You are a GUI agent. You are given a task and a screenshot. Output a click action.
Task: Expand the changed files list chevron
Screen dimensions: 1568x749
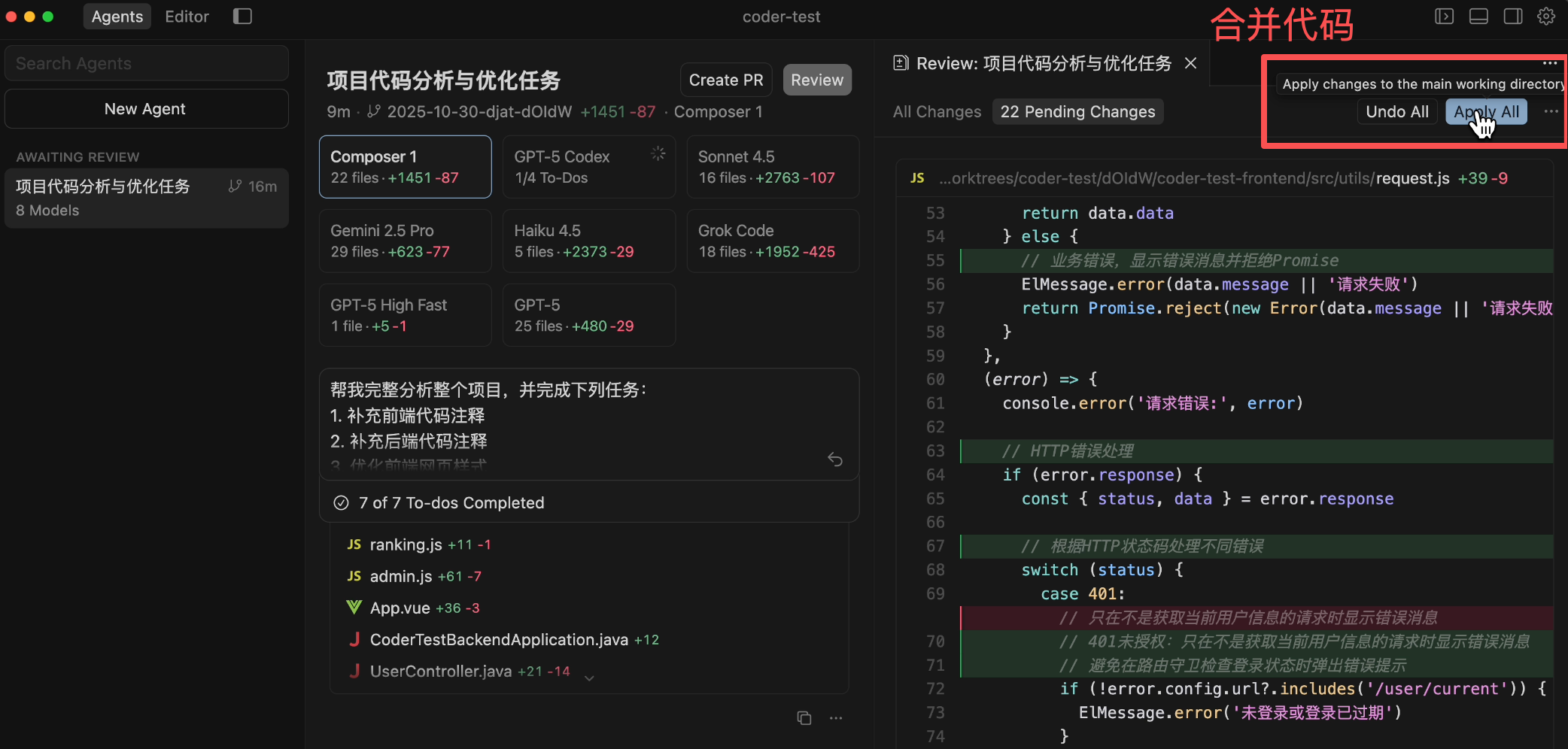click(x=590, y=678)
